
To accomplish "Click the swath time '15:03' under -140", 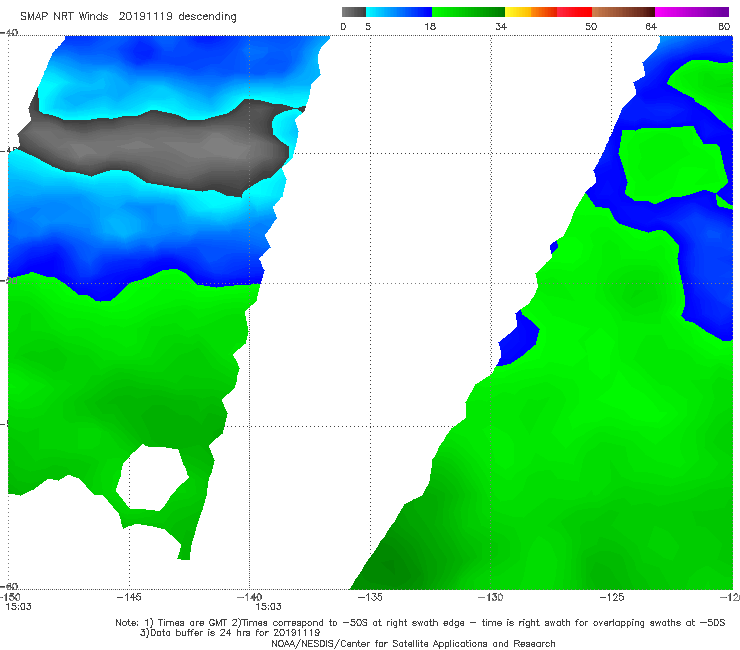I will pyautogui.click(x=269, y=607).
